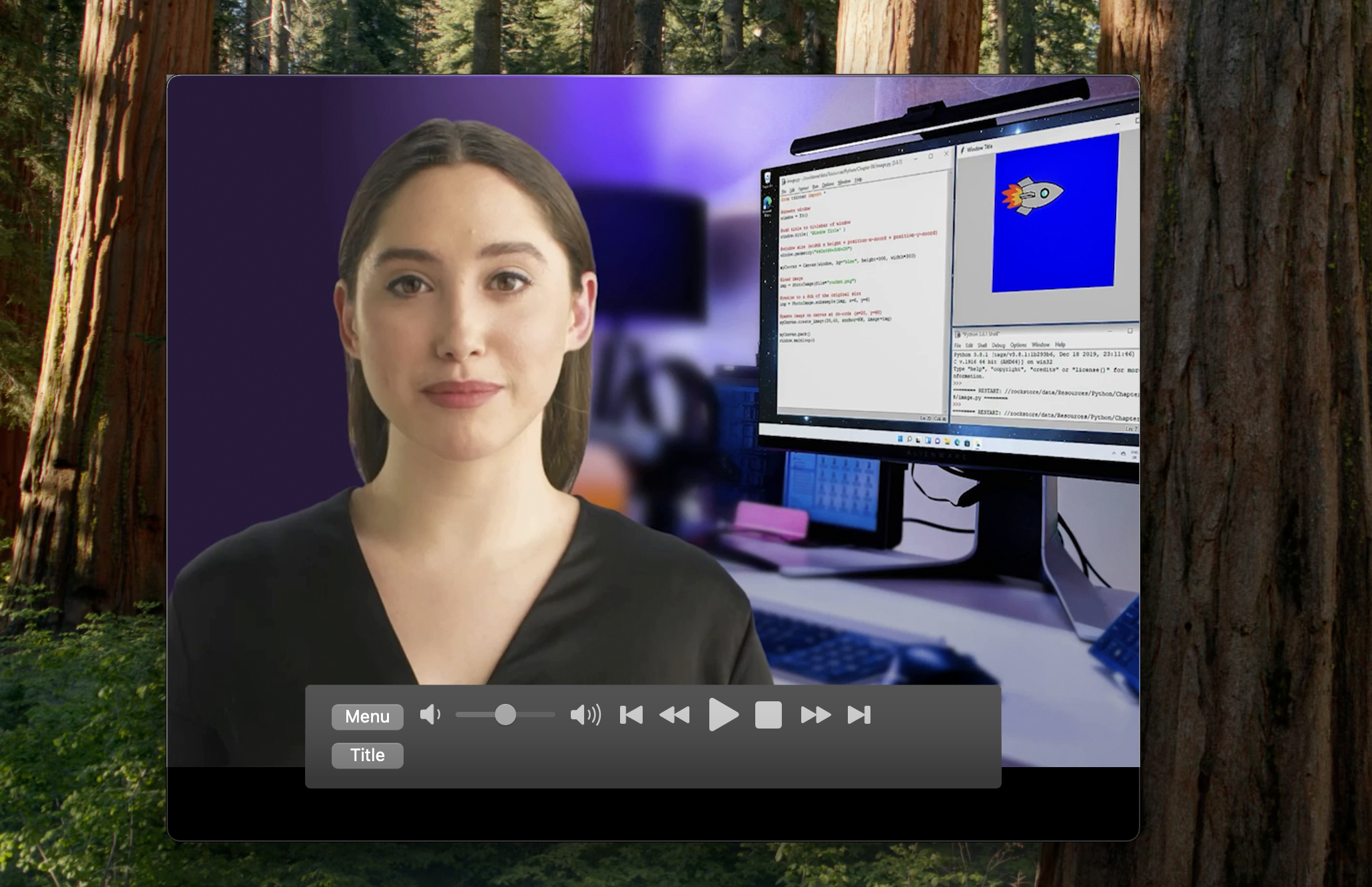Open the DVD Menu button
The height and width of the screenshot is (887, 1372).
pyautogui.click(x=367, y=717)
